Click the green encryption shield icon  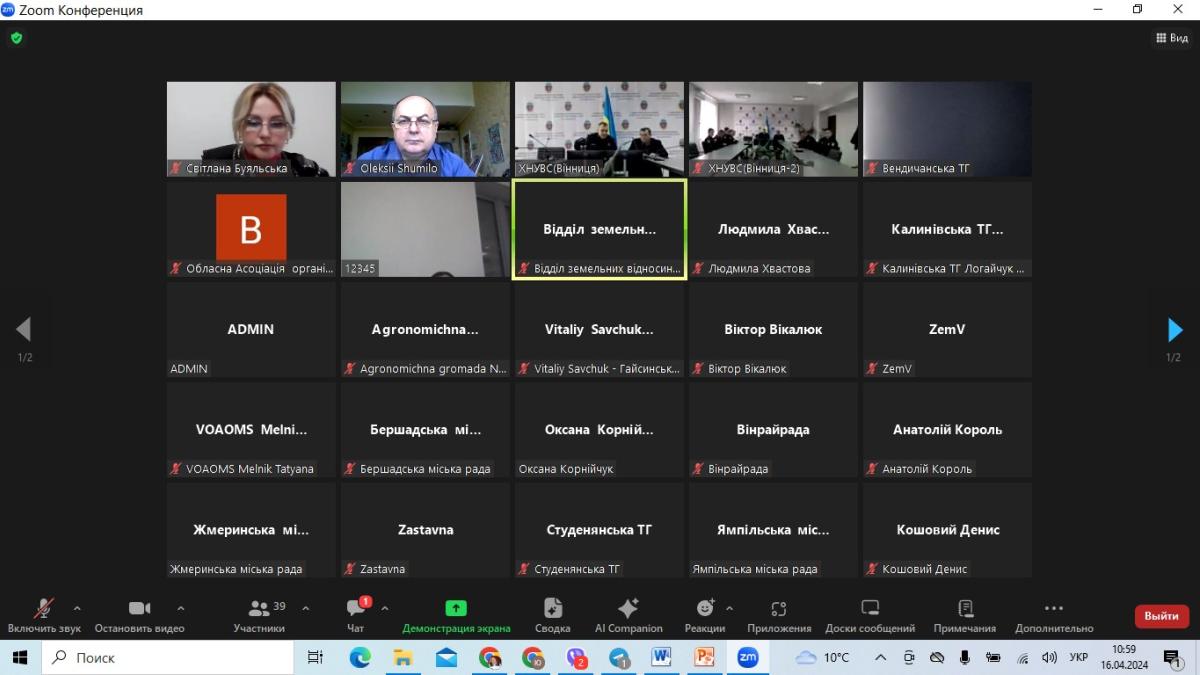pyautogui.click(x=16, y=38)
